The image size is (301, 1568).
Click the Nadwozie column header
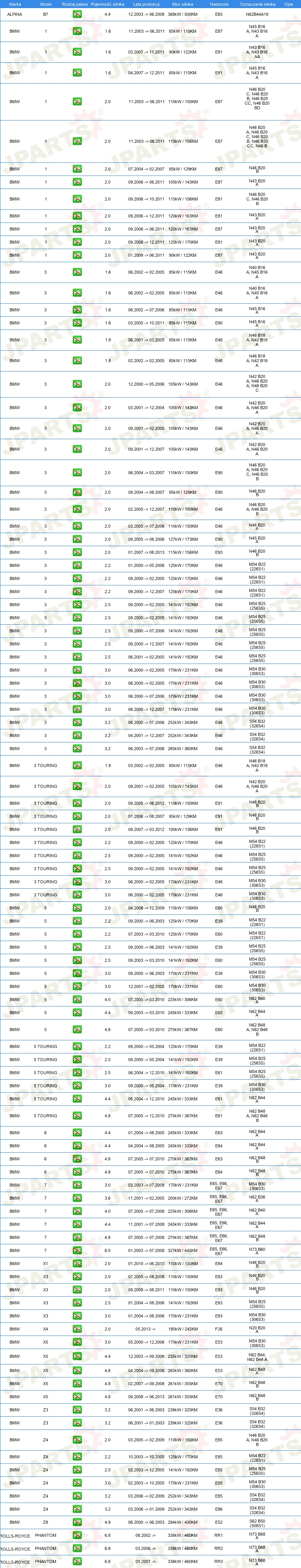point(219,3)
